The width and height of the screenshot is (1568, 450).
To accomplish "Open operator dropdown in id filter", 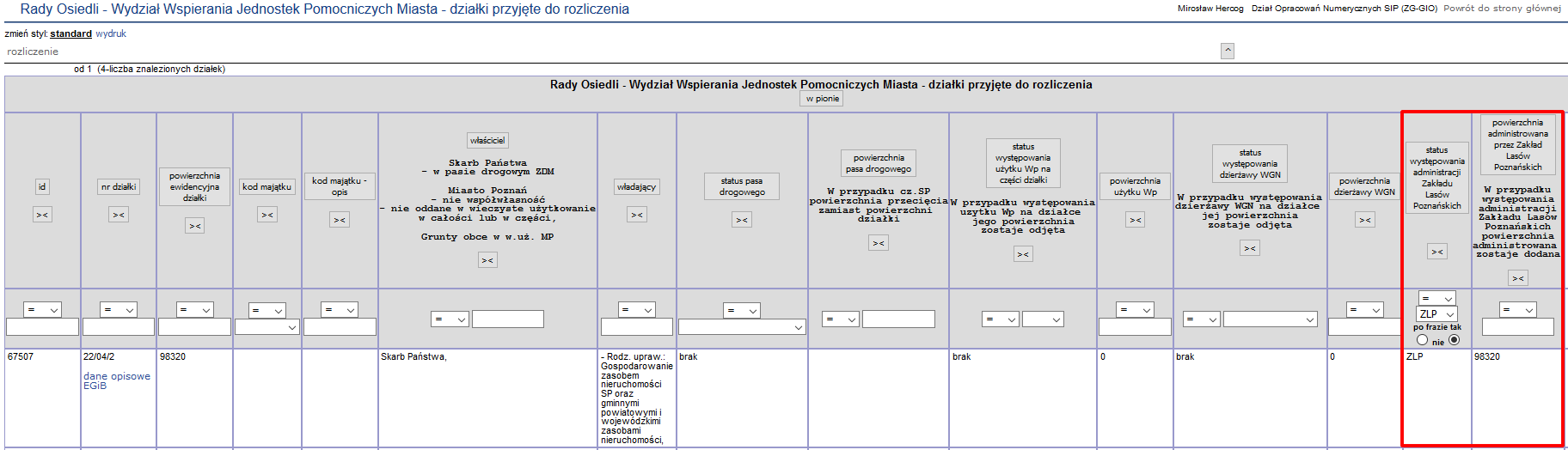I will click(42, 310).
